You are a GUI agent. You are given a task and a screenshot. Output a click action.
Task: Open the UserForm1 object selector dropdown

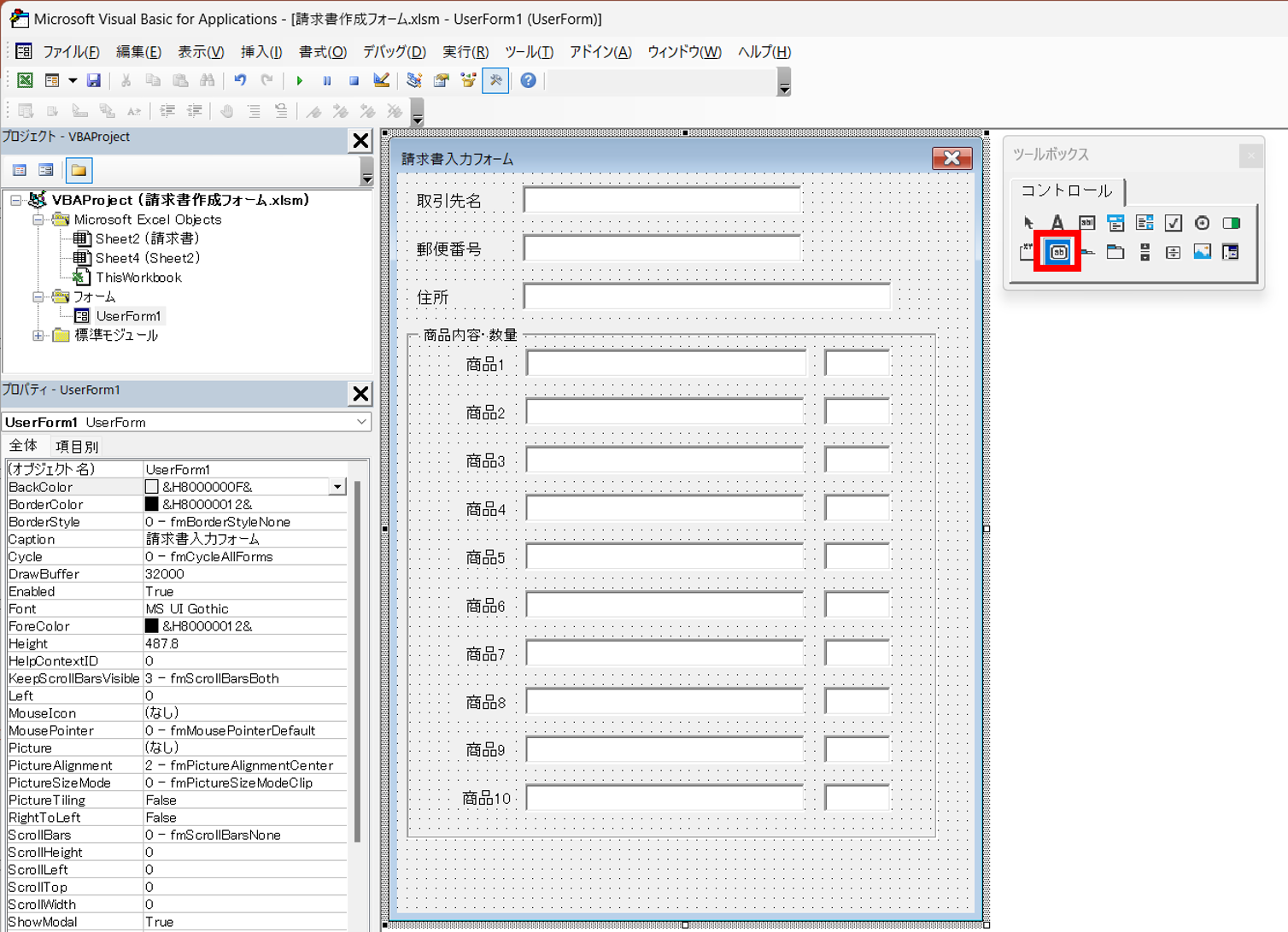click(361, 422)
